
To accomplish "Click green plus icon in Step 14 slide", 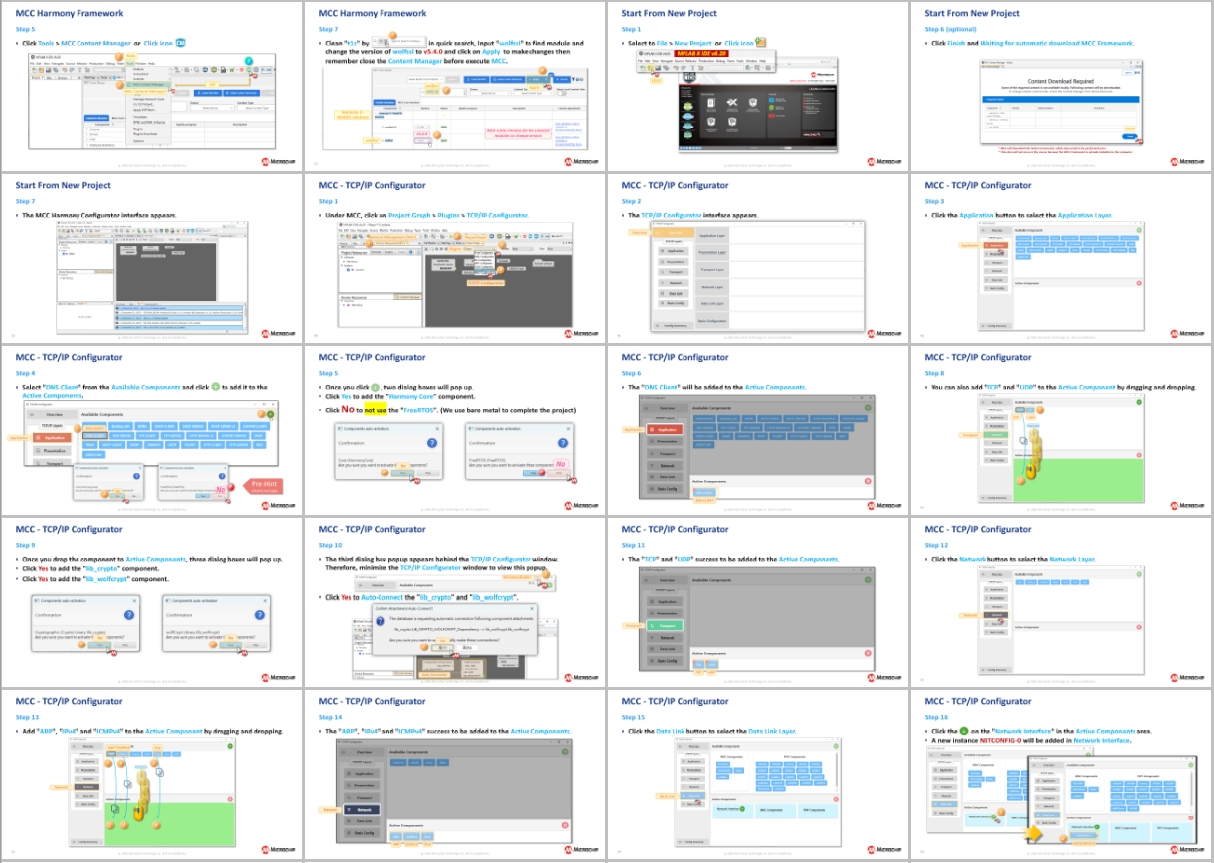I will (x=565, y=752).
